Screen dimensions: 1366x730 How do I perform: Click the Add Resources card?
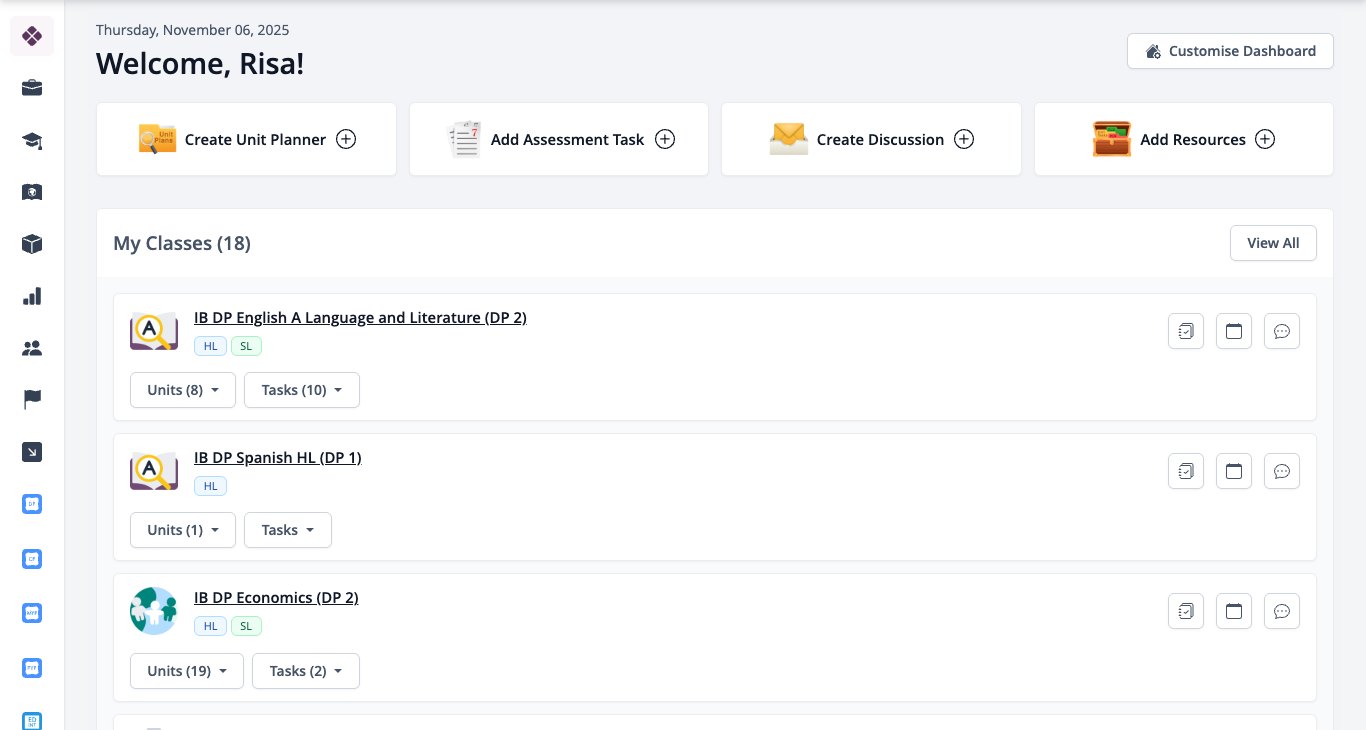click(1184, 139)
